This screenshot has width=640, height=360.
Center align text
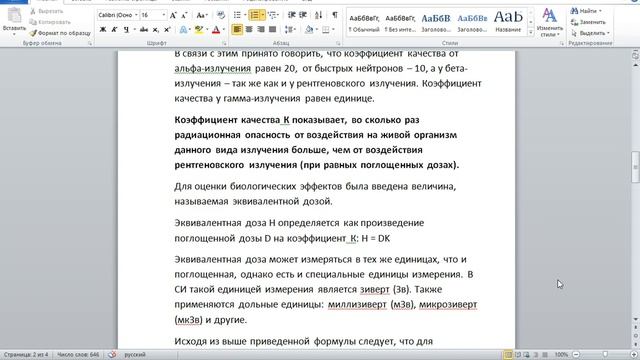click(249, 29)
